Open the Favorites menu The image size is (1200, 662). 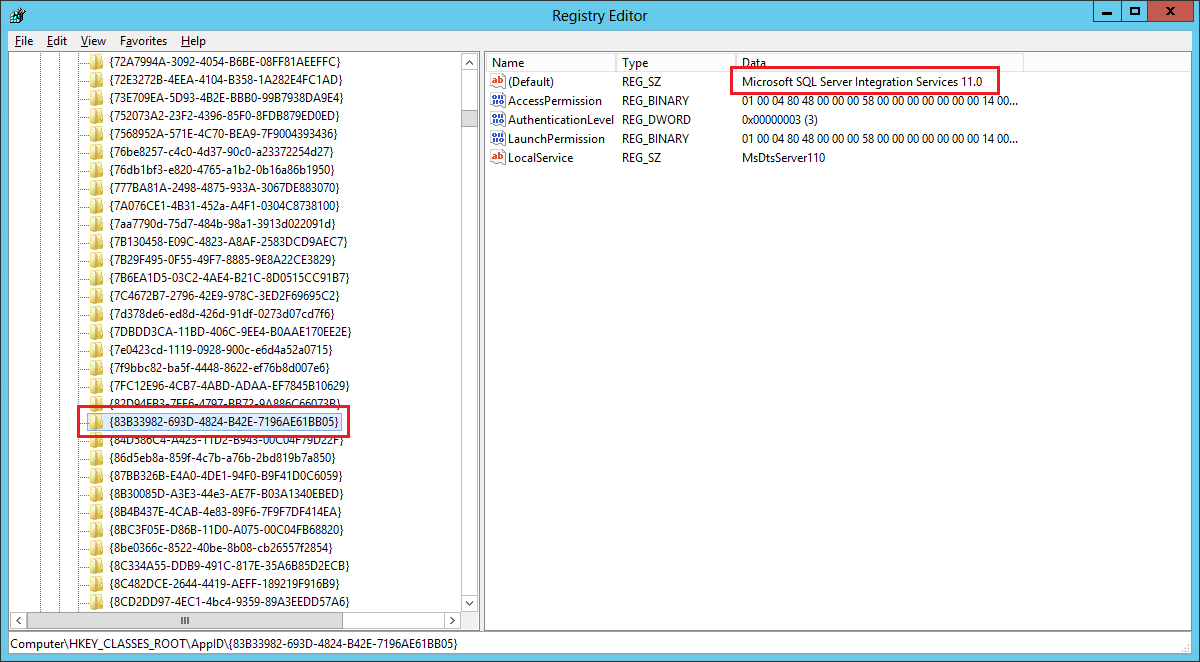click(x=142, y=41)
